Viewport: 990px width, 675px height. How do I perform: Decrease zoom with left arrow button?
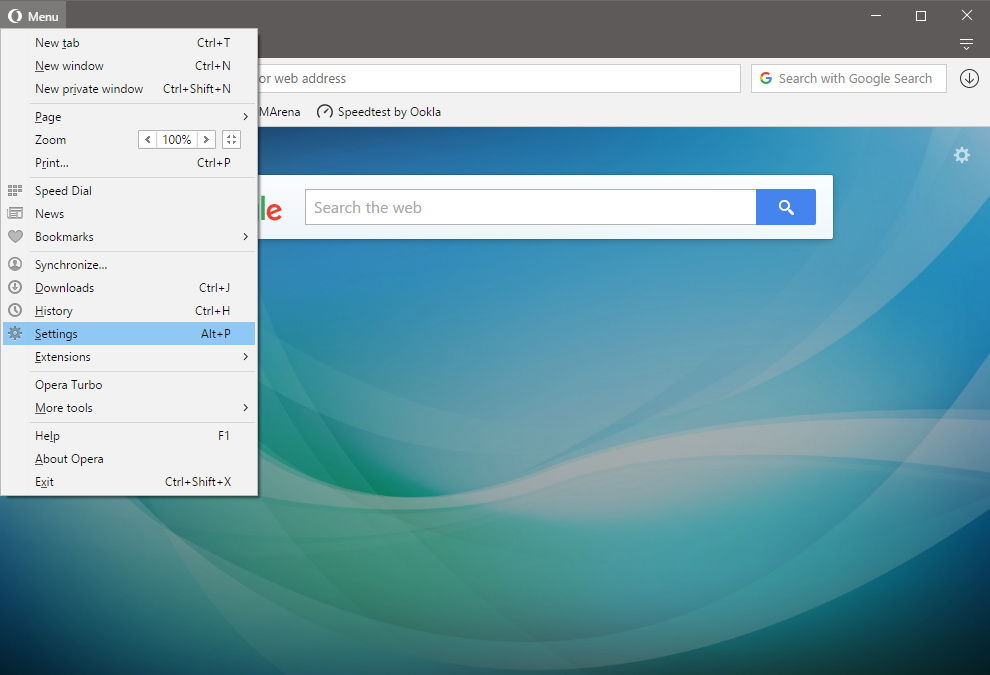(x=148, y=140)
